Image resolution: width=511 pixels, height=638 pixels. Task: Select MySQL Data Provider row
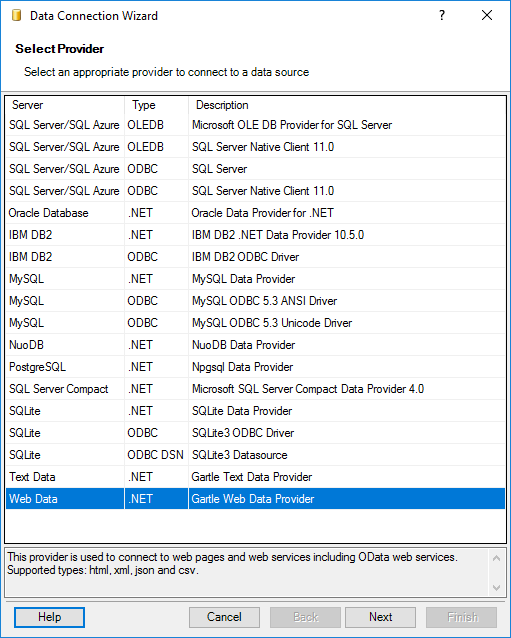coord(256,279)
